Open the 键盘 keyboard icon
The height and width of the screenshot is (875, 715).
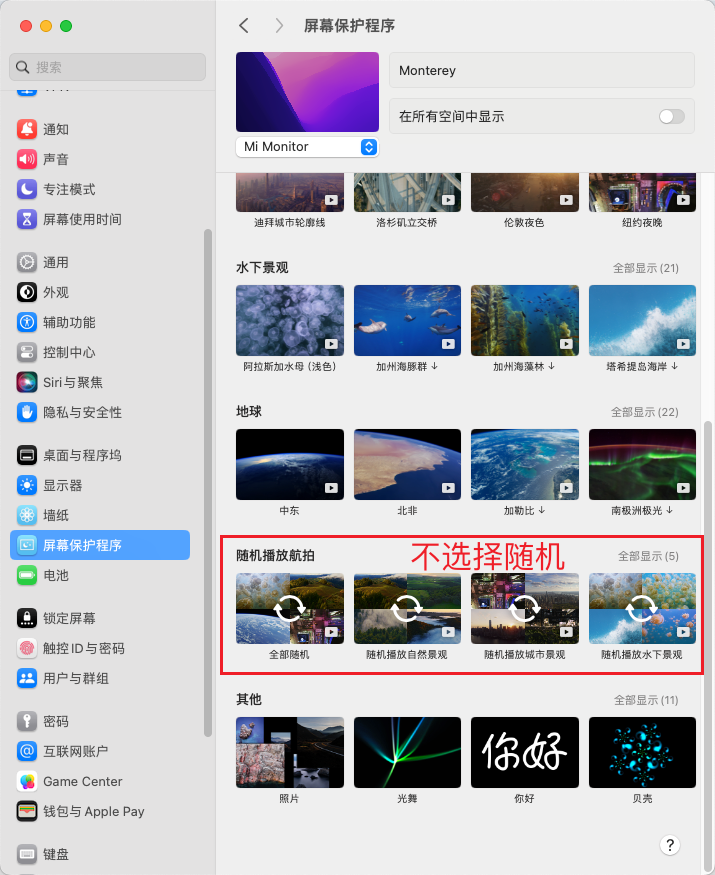(27, 854)
